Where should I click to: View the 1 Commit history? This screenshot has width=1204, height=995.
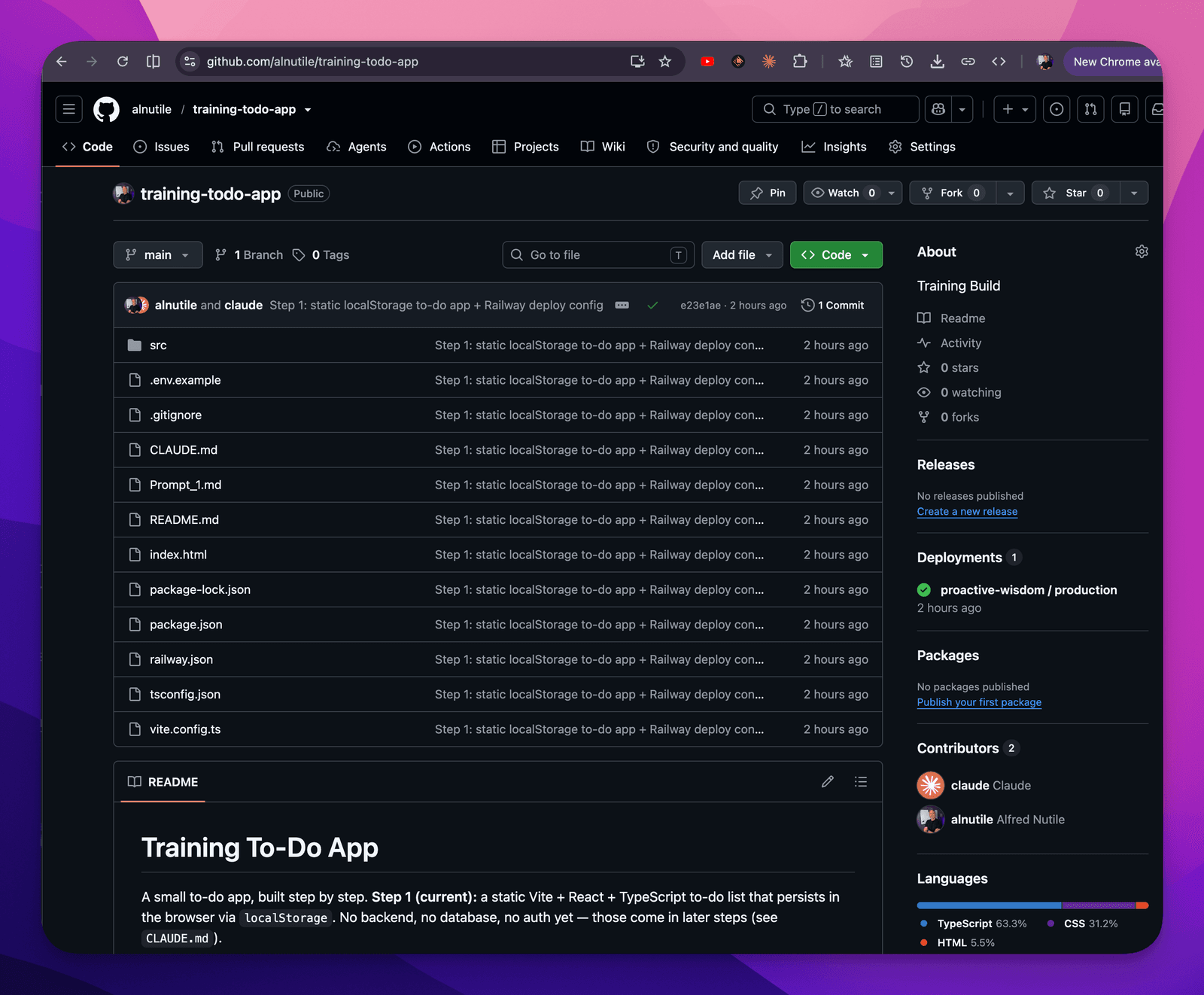click(833, 305)
